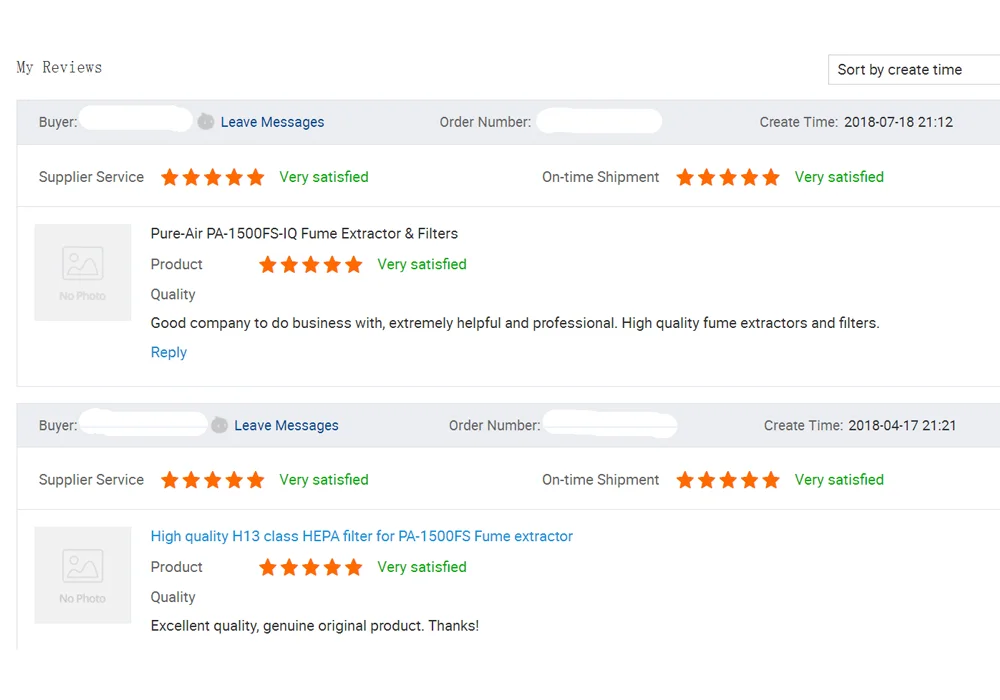Click "Very satisfied" beside Pure-Air Product Quality stars

421,264
